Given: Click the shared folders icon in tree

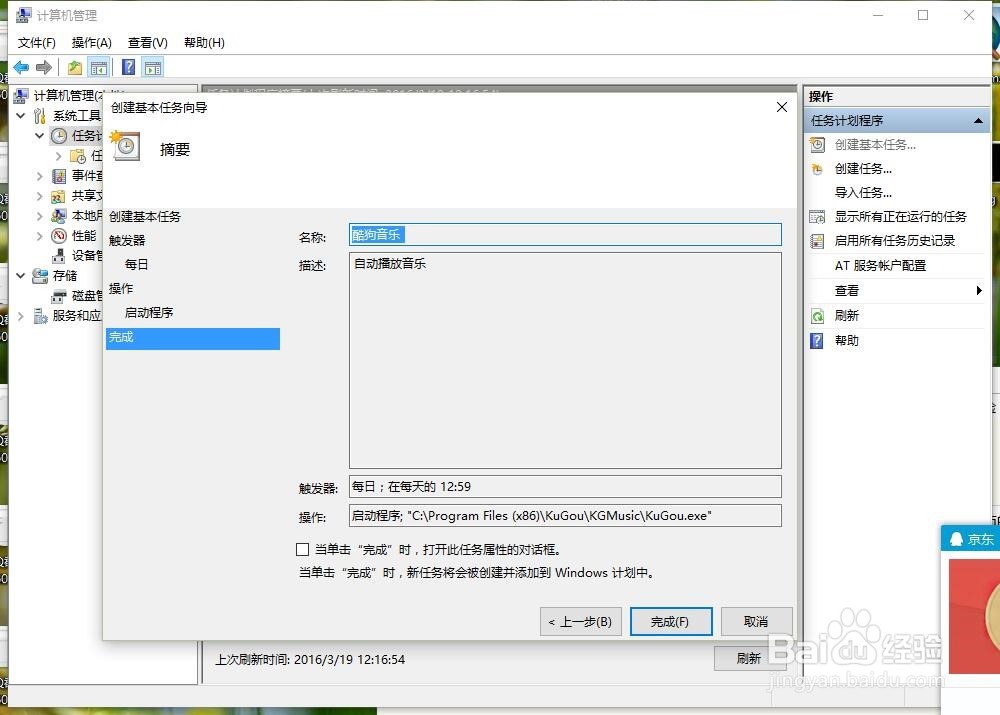Looking at the screenshot, I should 59,196.
